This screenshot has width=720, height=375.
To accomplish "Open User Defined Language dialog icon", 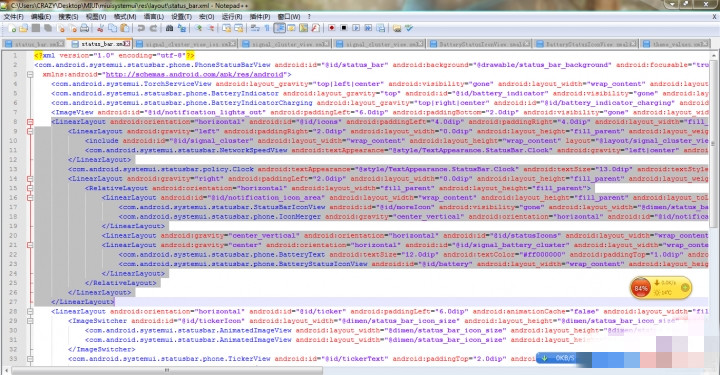I will pyautogui.click(x=291, y=28).
